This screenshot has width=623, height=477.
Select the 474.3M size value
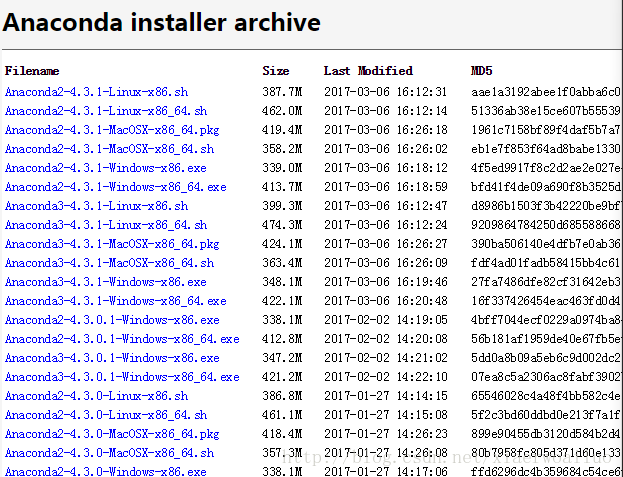tap(282, 225)
